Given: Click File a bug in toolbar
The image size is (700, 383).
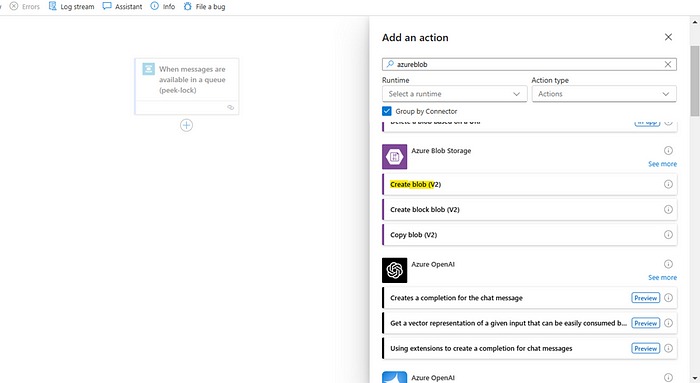Looking at the screenshot, I should 204,7.
